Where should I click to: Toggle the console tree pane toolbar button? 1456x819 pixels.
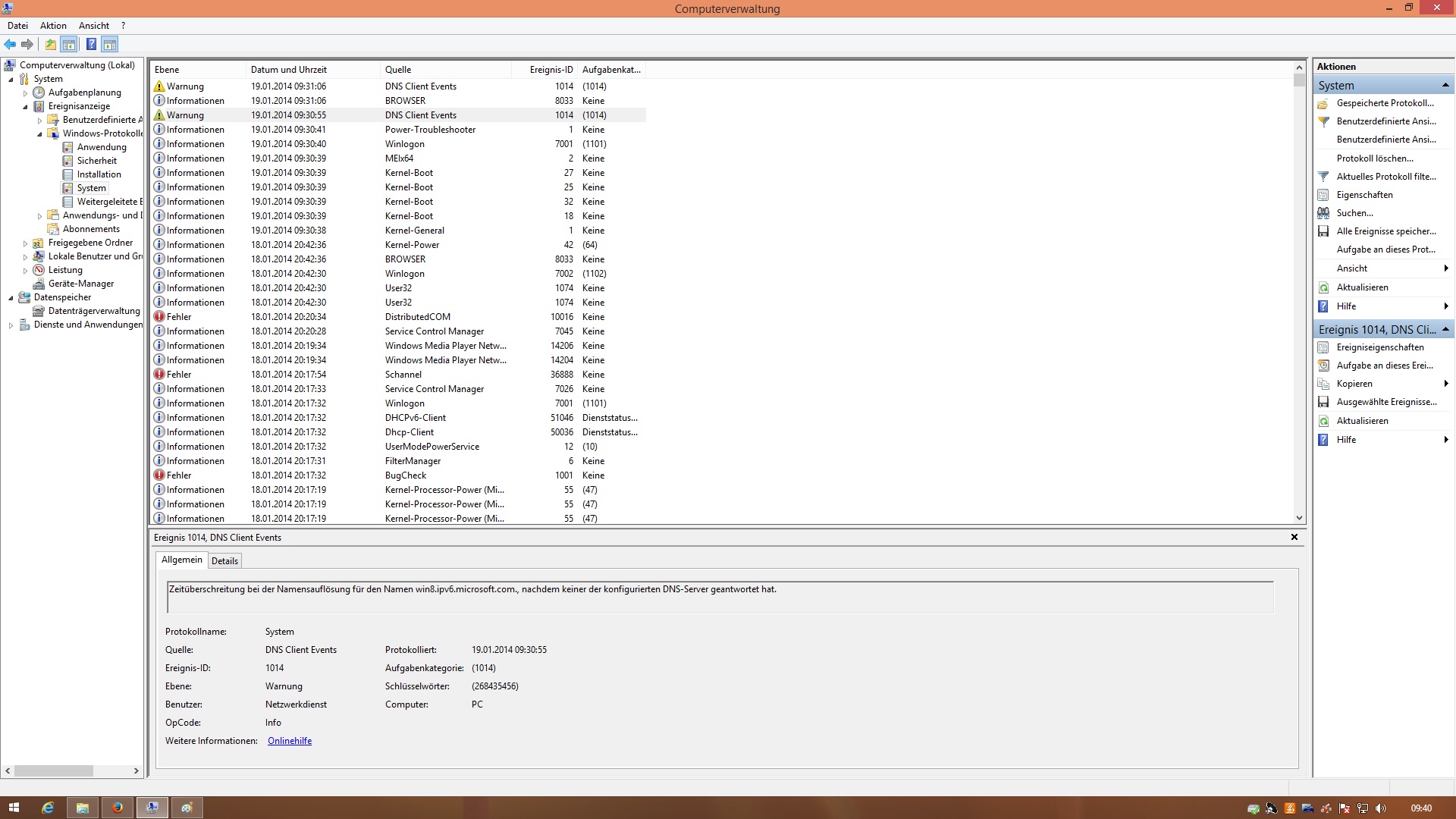pyautogui.click(x=69, y=45)
